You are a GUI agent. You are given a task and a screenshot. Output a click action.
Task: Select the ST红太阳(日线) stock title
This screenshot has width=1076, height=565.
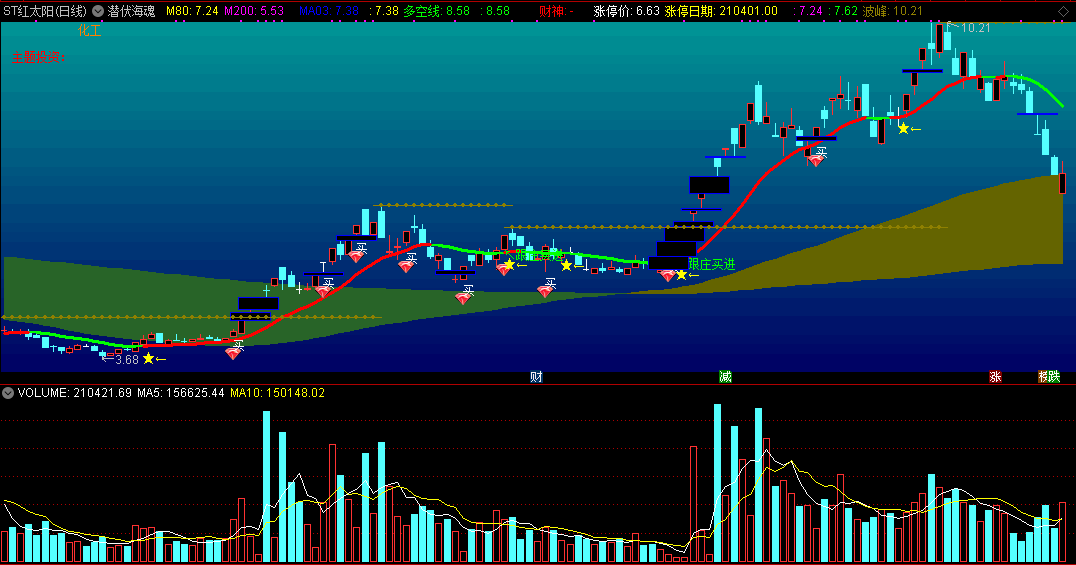pos(45,11)
